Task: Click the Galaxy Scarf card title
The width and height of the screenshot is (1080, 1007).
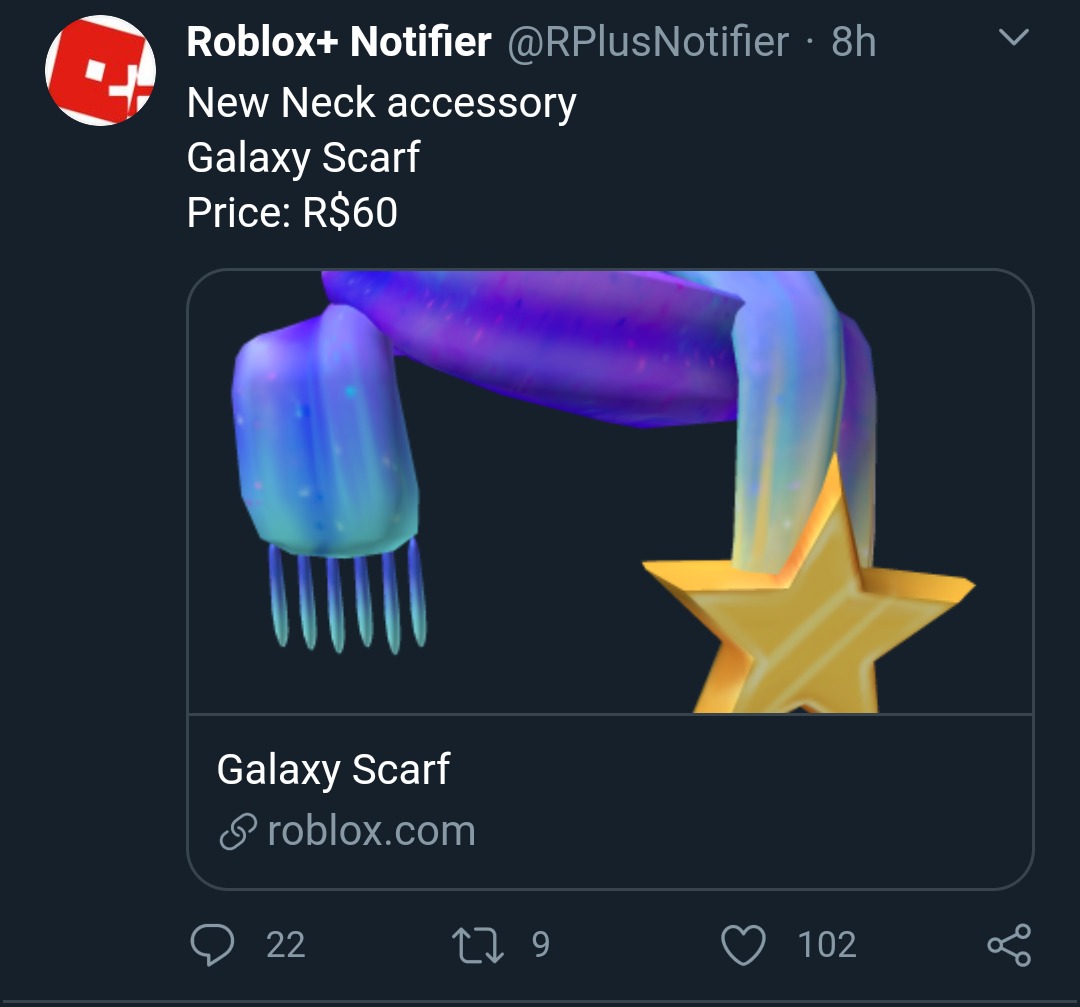Action: pos(333,770)
